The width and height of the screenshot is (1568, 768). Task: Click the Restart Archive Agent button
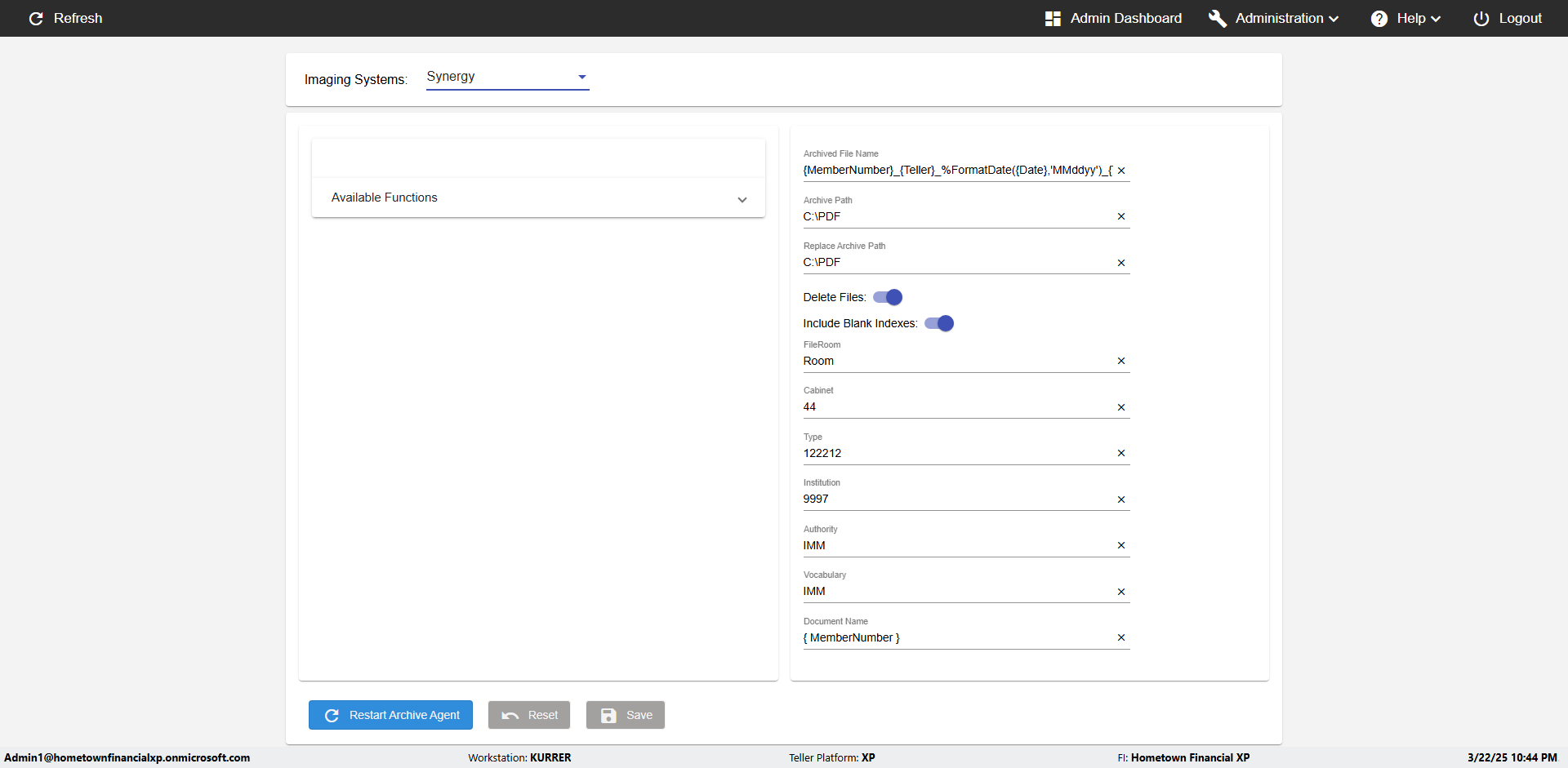390,715
